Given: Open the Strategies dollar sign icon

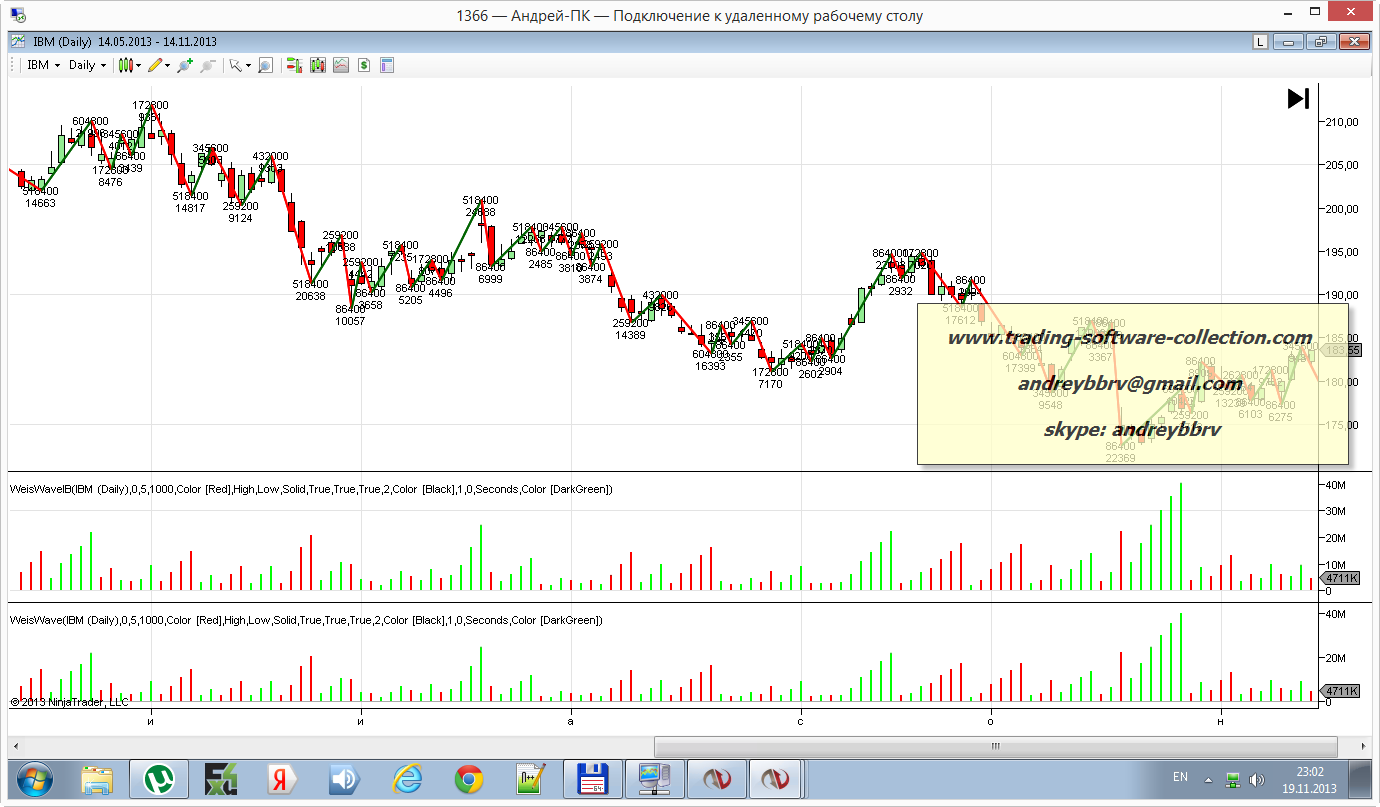Looking at the screenshot, I should point(364,65).
